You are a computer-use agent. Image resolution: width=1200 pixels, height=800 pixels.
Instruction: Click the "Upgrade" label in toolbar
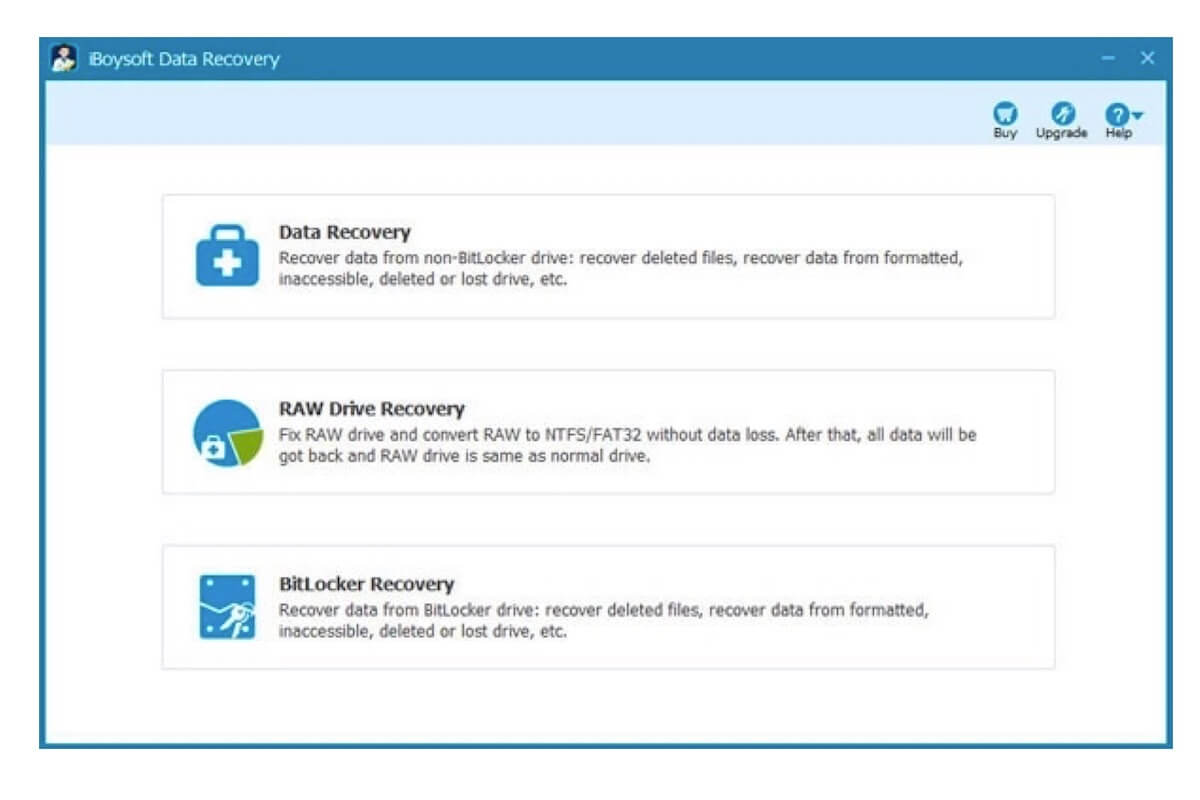coord(1061,133)
